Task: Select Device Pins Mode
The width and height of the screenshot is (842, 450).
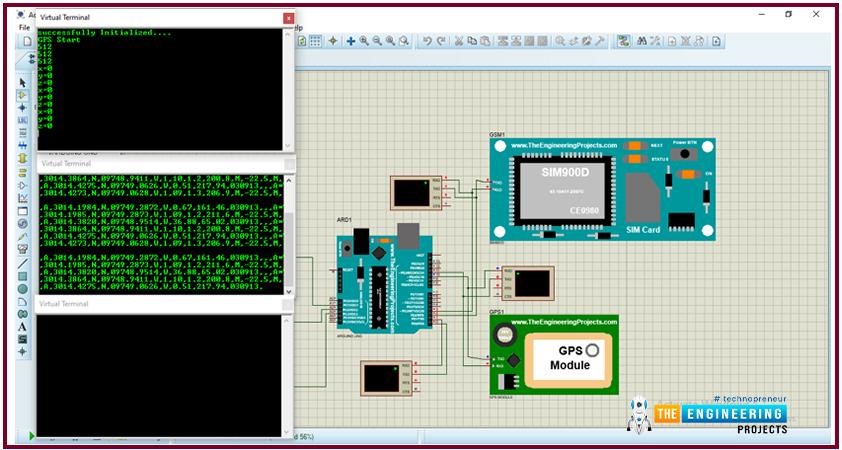Action: (23, 185)
